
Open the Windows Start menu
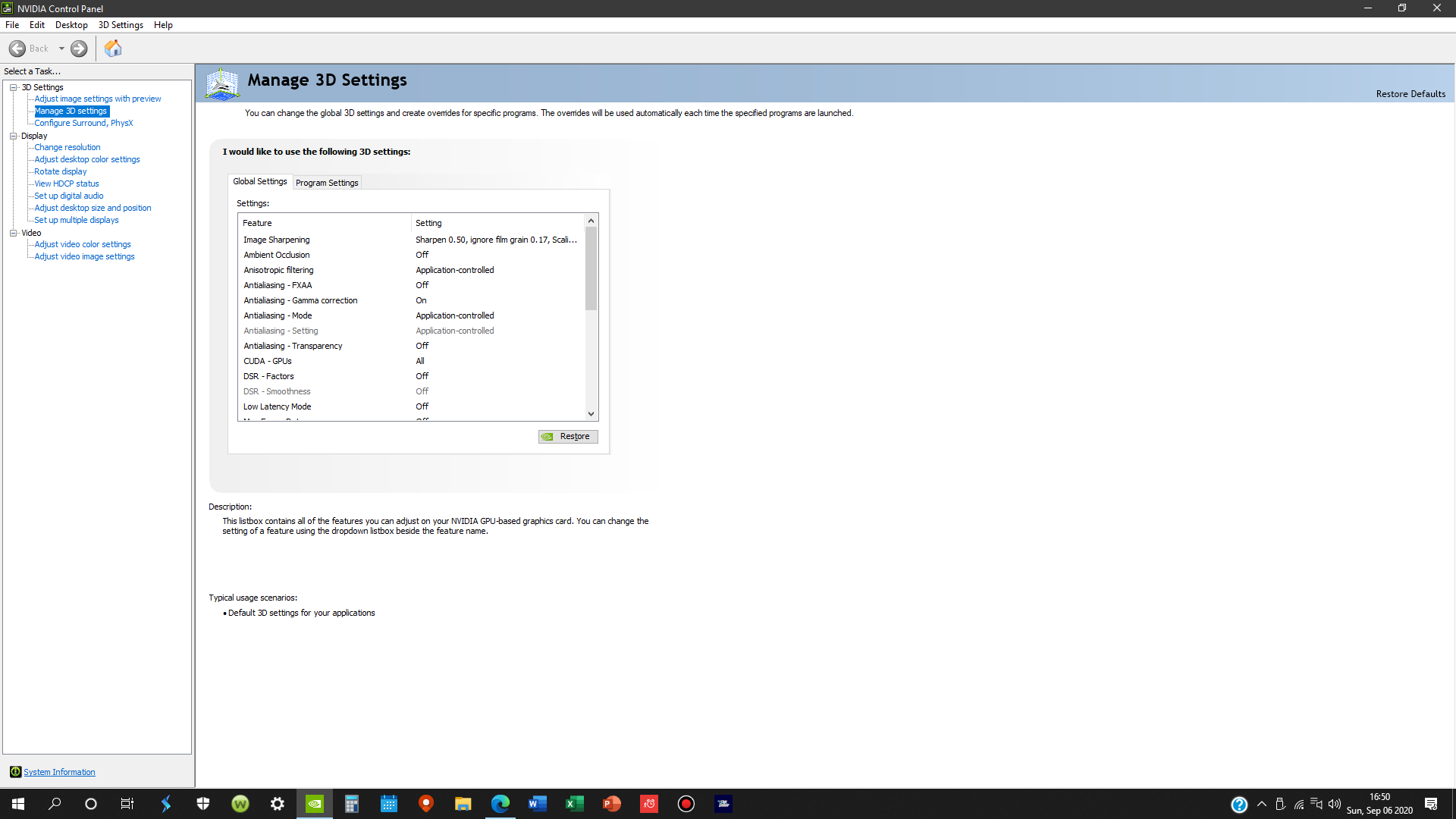(x=18, y=804)
